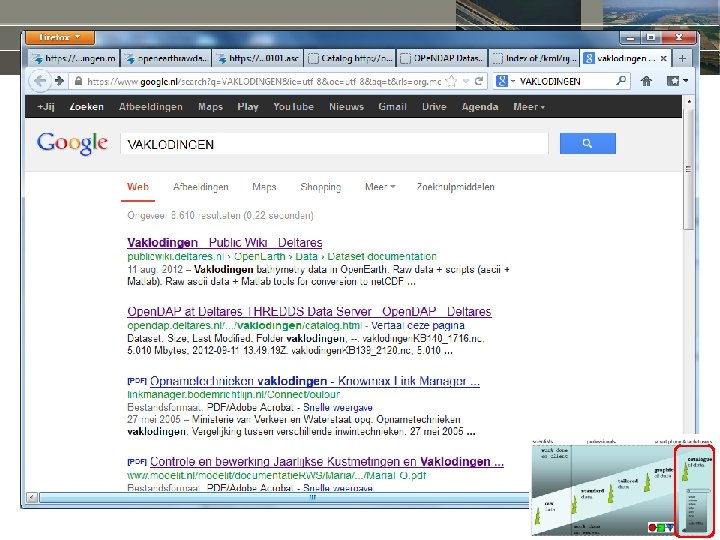Expand the Meer dropdown in black bar
The image size is (720, 540).
click(x=529, y=107)
